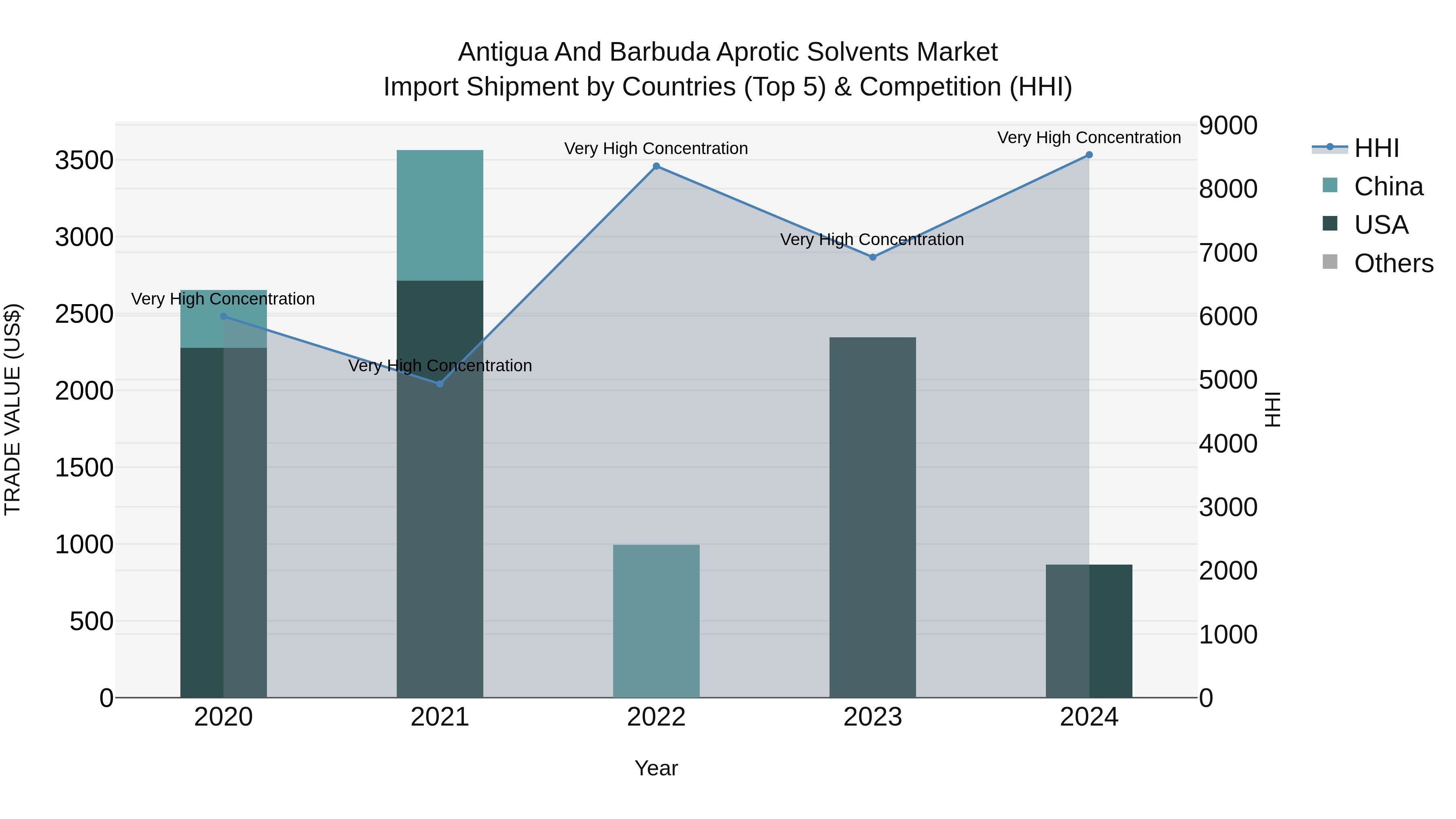The height and width of the screenshot is (819, 1456).
Task: Click the 6000 right axis tick
Action: pos(1228,316)
